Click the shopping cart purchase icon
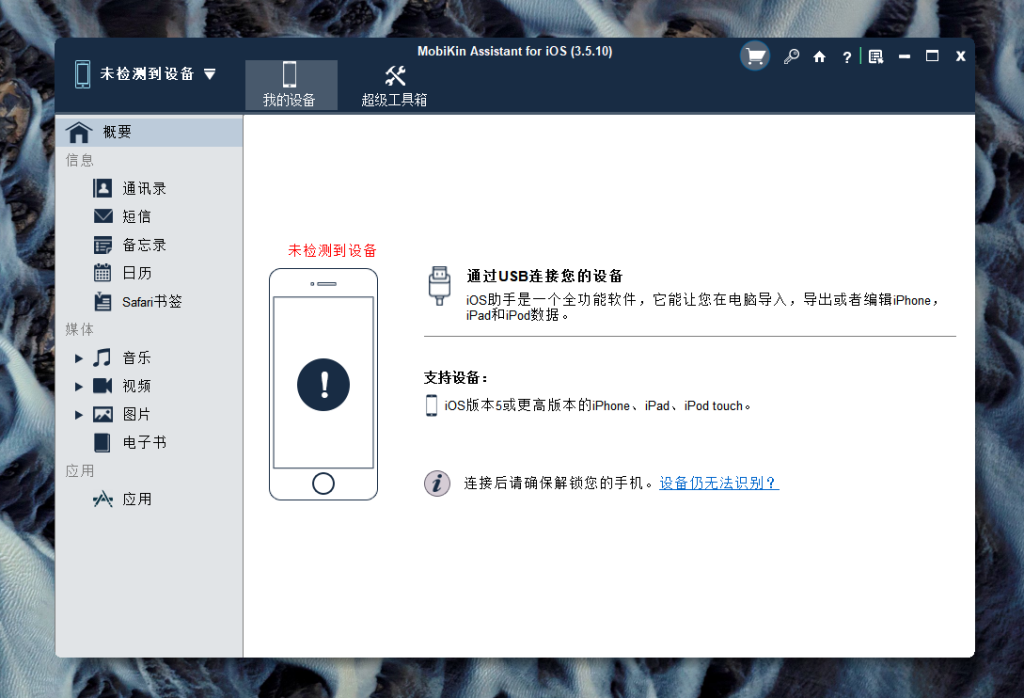 [755, 56]
